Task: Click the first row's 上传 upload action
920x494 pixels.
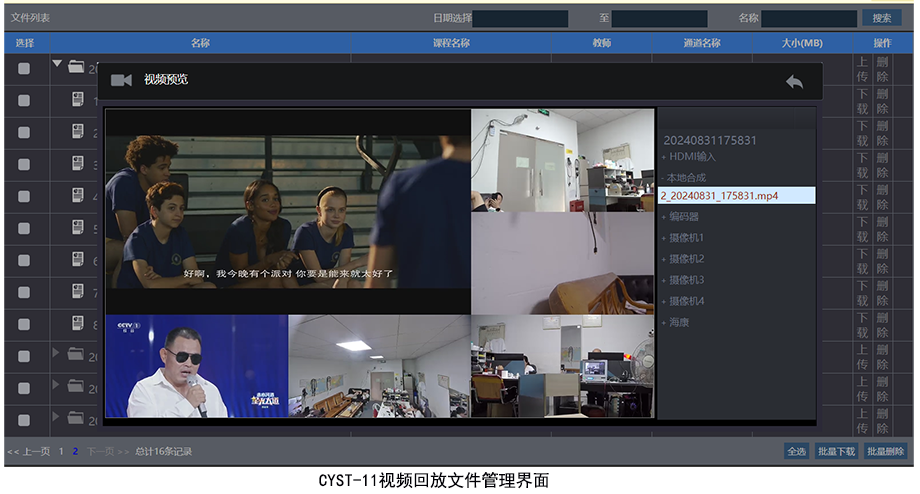Action: pyautogui.click(x=862, y=68)
